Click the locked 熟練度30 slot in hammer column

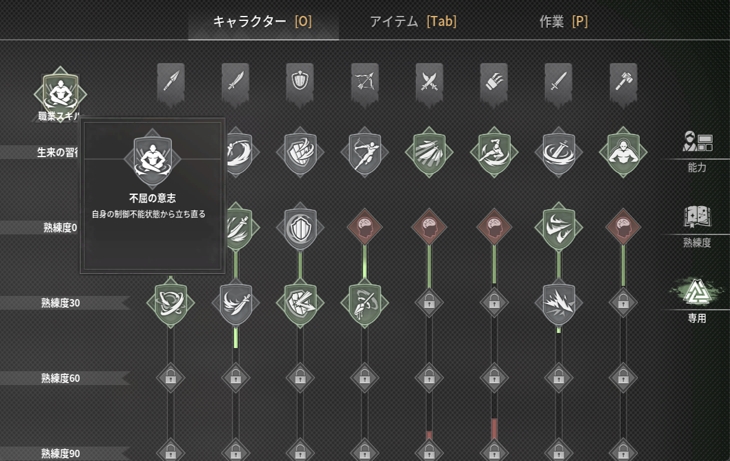coord(623,303)
